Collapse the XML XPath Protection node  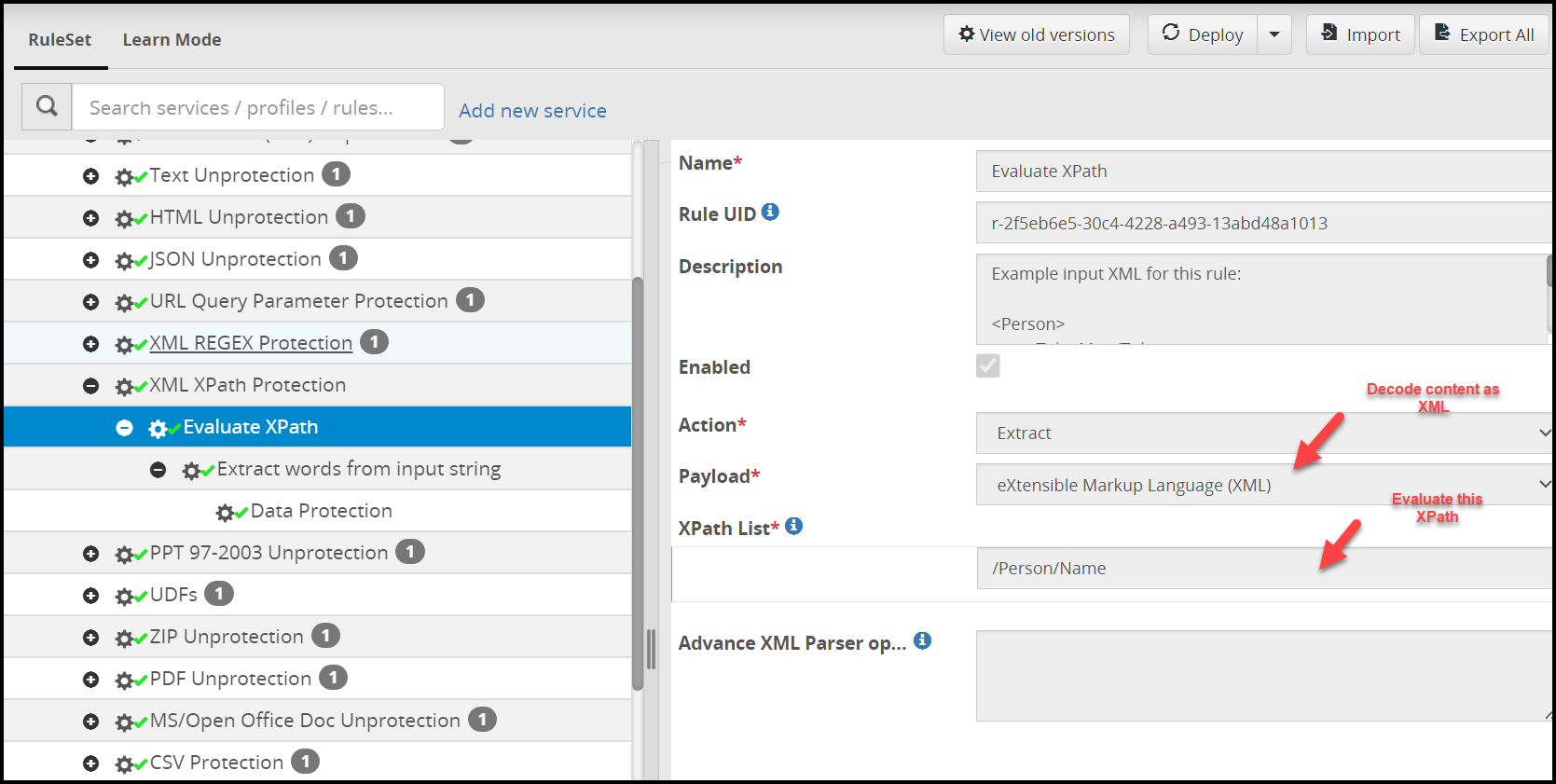tap(90, 385)
